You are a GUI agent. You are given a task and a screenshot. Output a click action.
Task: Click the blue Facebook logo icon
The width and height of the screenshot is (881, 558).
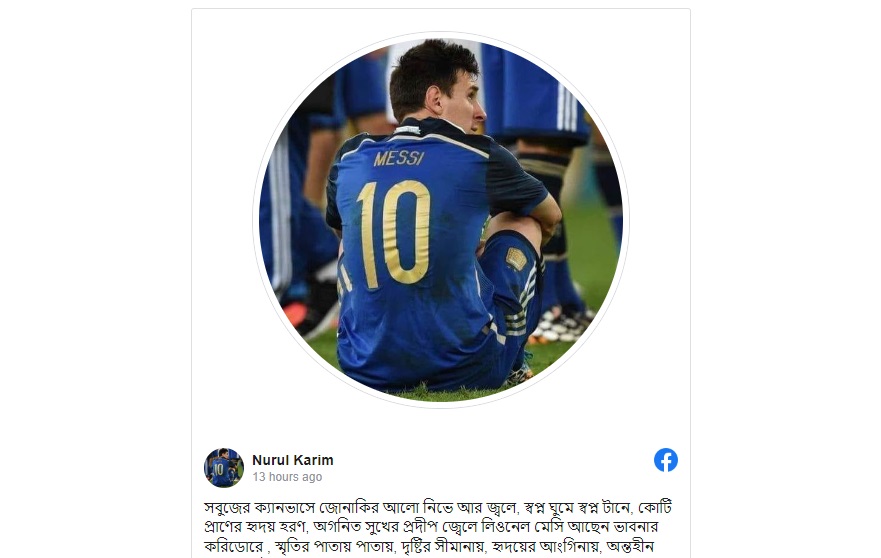pos(666,460)
